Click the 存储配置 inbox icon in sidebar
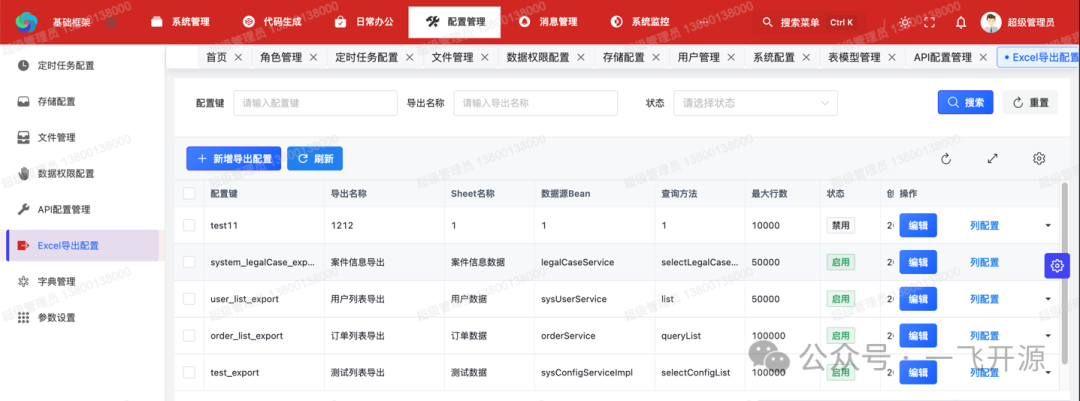 pos(23,101)
